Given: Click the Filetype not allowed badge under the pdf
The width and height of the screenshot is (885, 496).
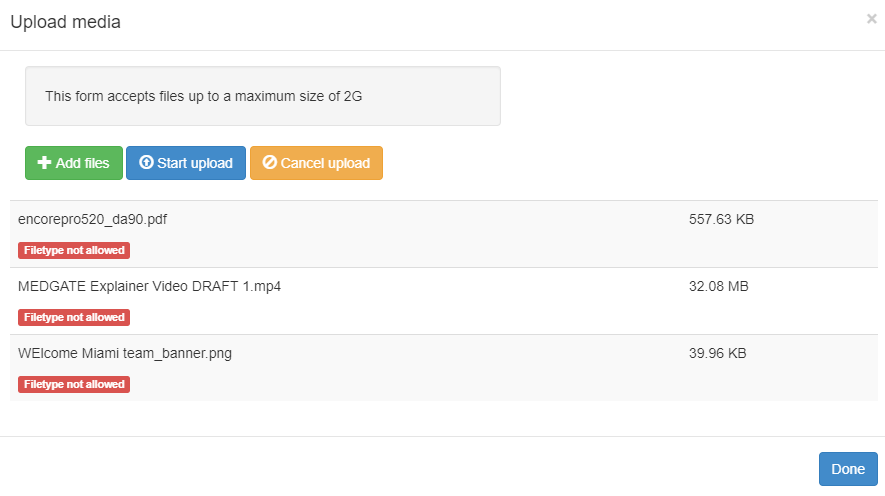Looking at the screenshot, I should 74,251.
